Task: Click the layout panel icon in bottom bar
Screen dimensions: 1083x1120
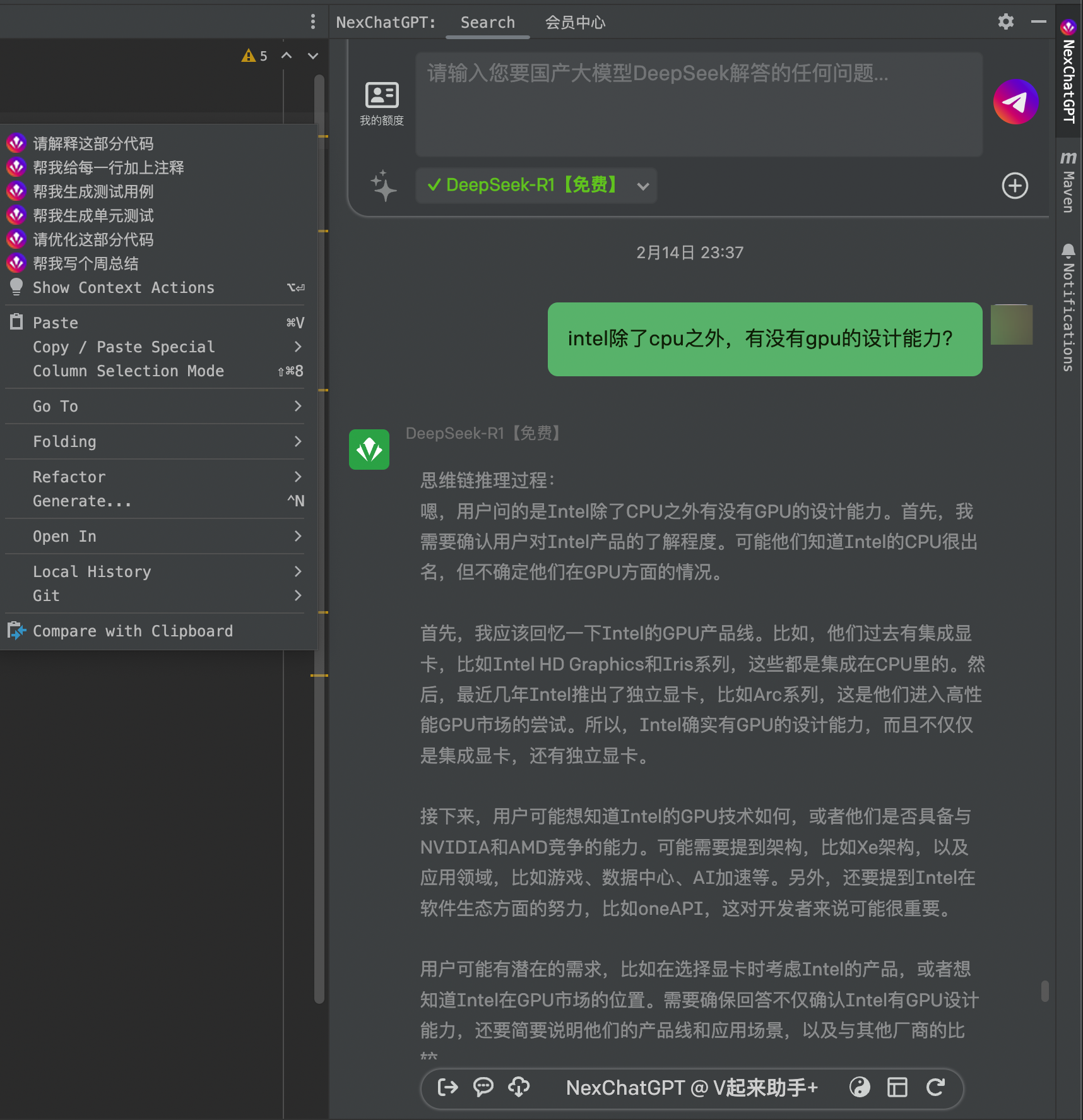Action: (x=897, y=1087)
